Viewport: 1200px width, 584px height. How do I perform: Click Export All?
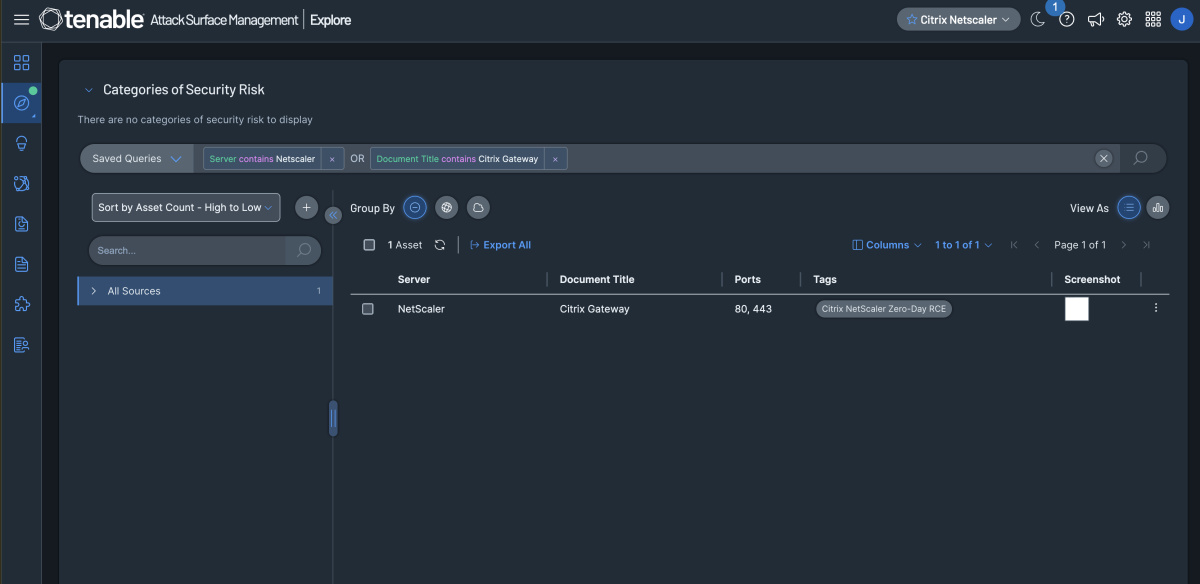tap(500, 245)
